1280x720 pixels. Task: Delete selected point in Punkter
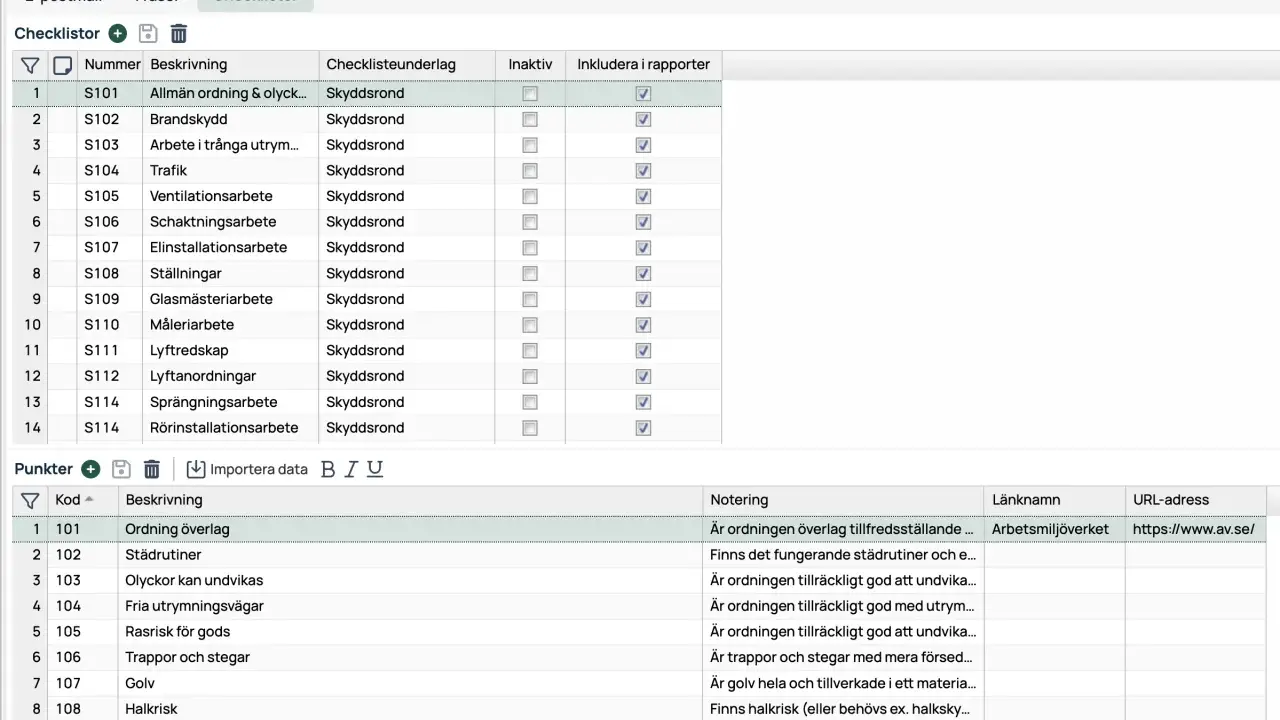152,469
